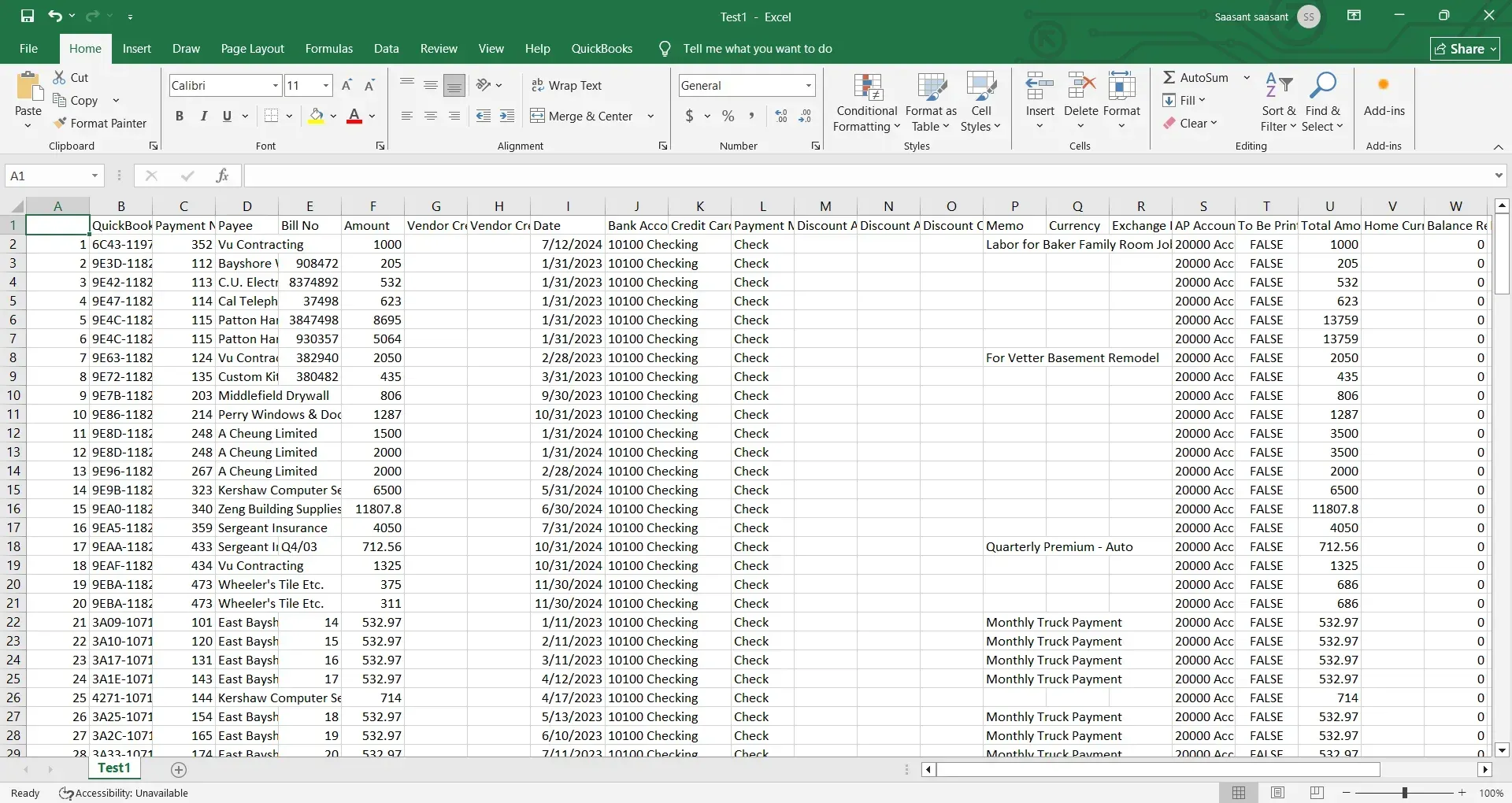This screenshot has height=803, width=1512.
Task: Open the Name Box dropdown
Action: (94, 176)
